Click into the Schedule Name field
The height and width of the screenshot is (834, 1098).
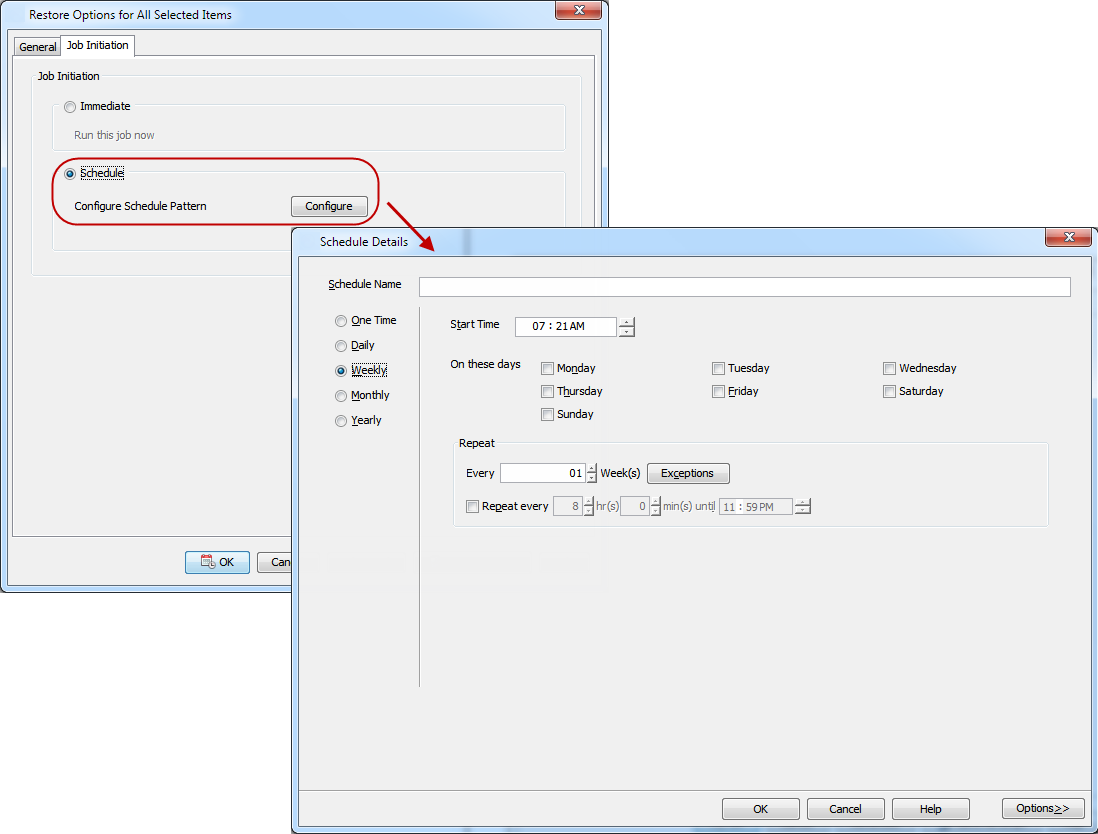pos(744,287)
